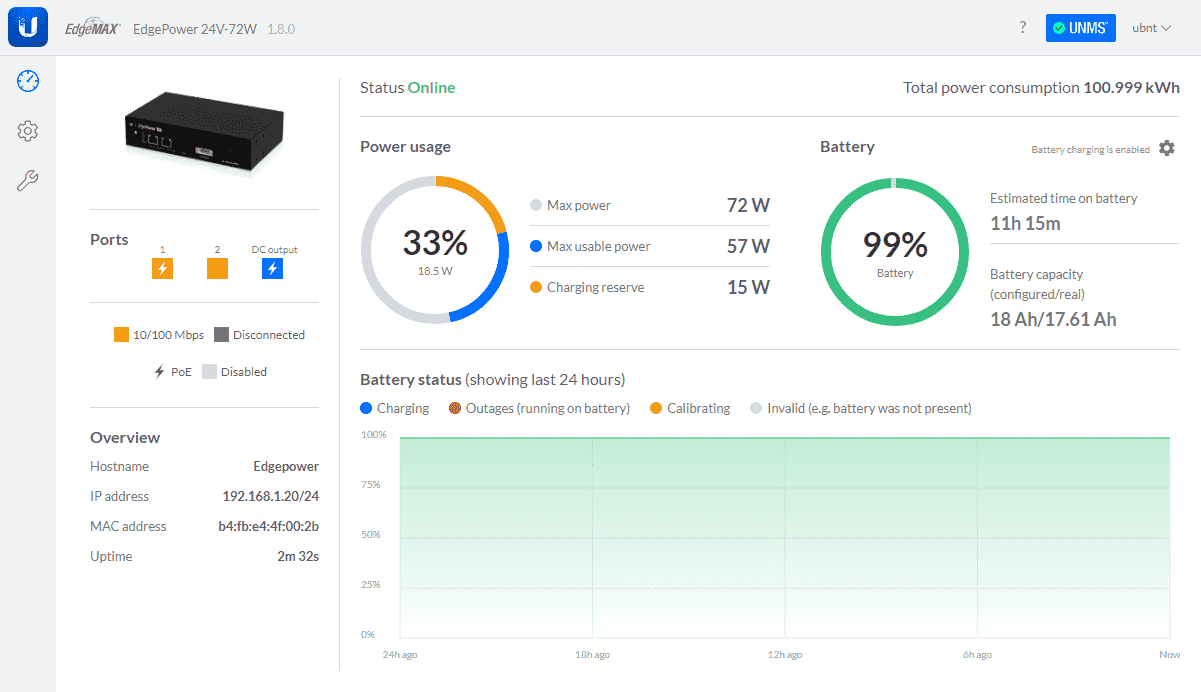Open the settings gear in sidebar
Viewport: 1201px width, 692px height.
click(x=28, y=131)
